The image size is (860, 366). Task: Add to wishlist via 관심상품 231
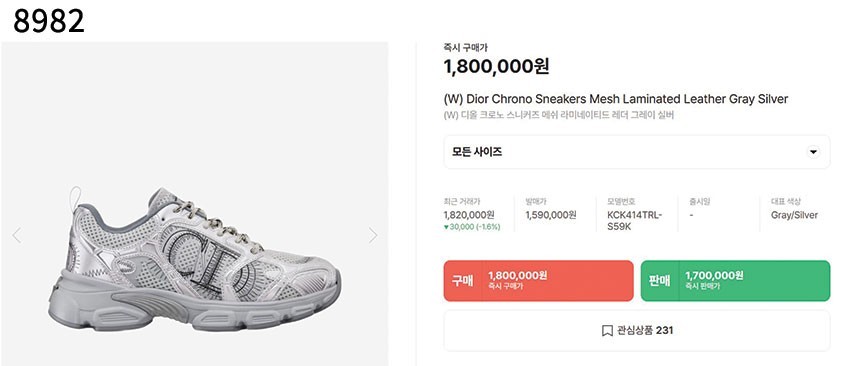click(637, 330)
